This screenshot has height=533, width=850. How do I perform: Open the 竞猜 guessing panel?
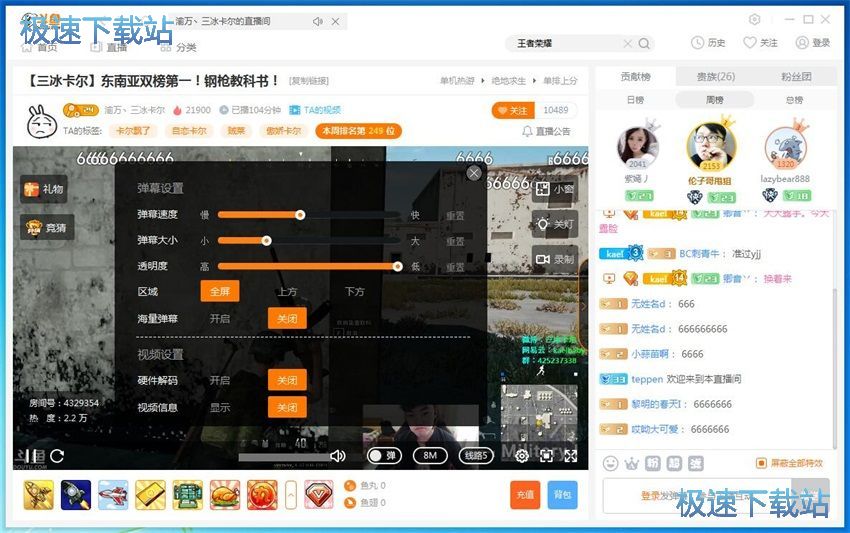47,228
